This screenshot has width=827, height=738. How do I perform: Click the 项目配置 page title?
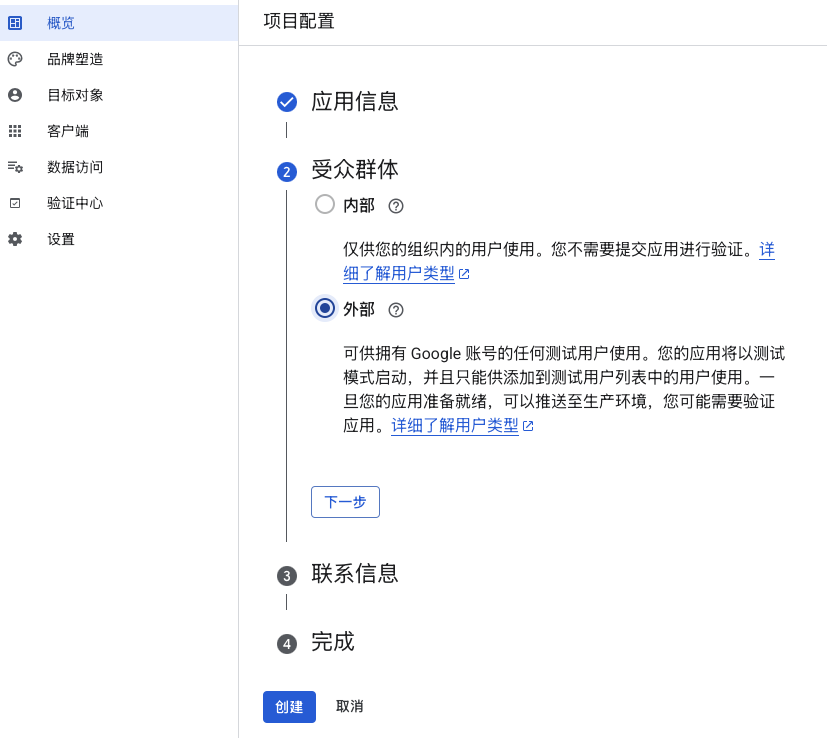pyautogui.click(x=299, y=21)
